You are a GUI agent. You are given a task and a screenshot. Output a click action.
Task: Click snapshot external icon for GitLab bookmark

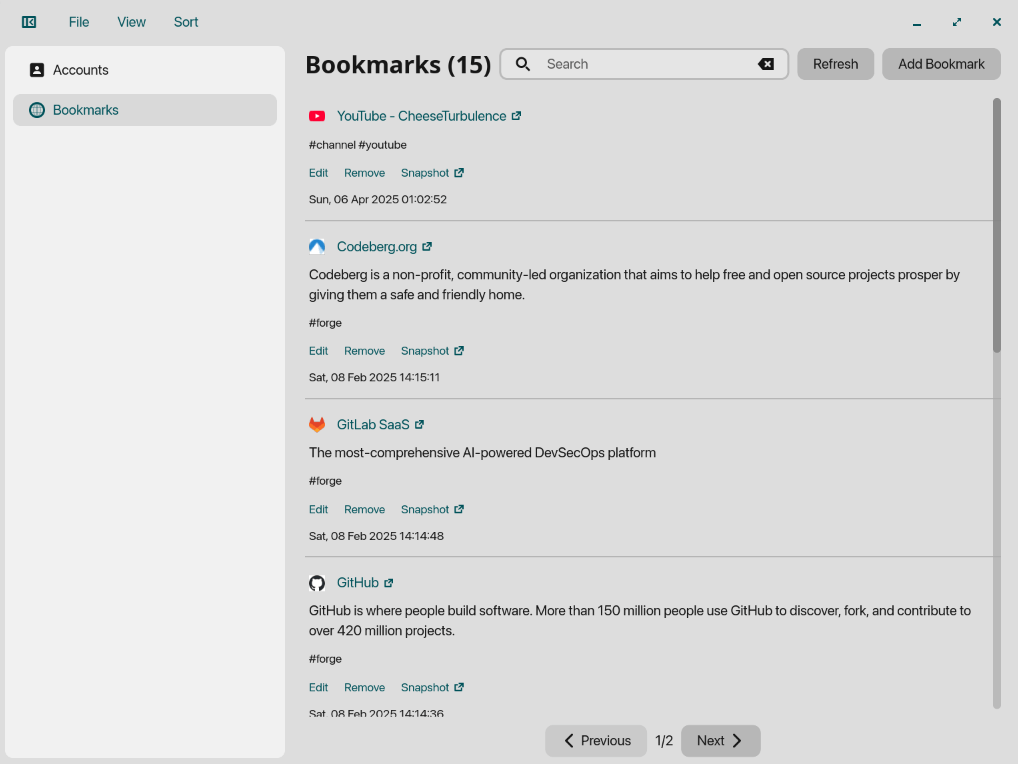(x=459, y=510)
